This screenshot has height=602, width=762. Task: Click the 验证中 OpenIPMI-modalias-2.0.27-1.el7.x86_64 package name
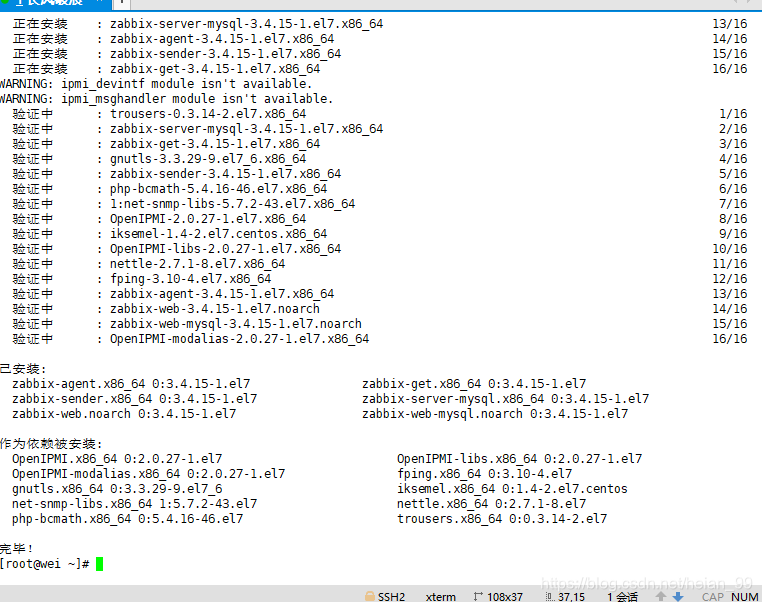pyautogui.click(x=240, y=339)
